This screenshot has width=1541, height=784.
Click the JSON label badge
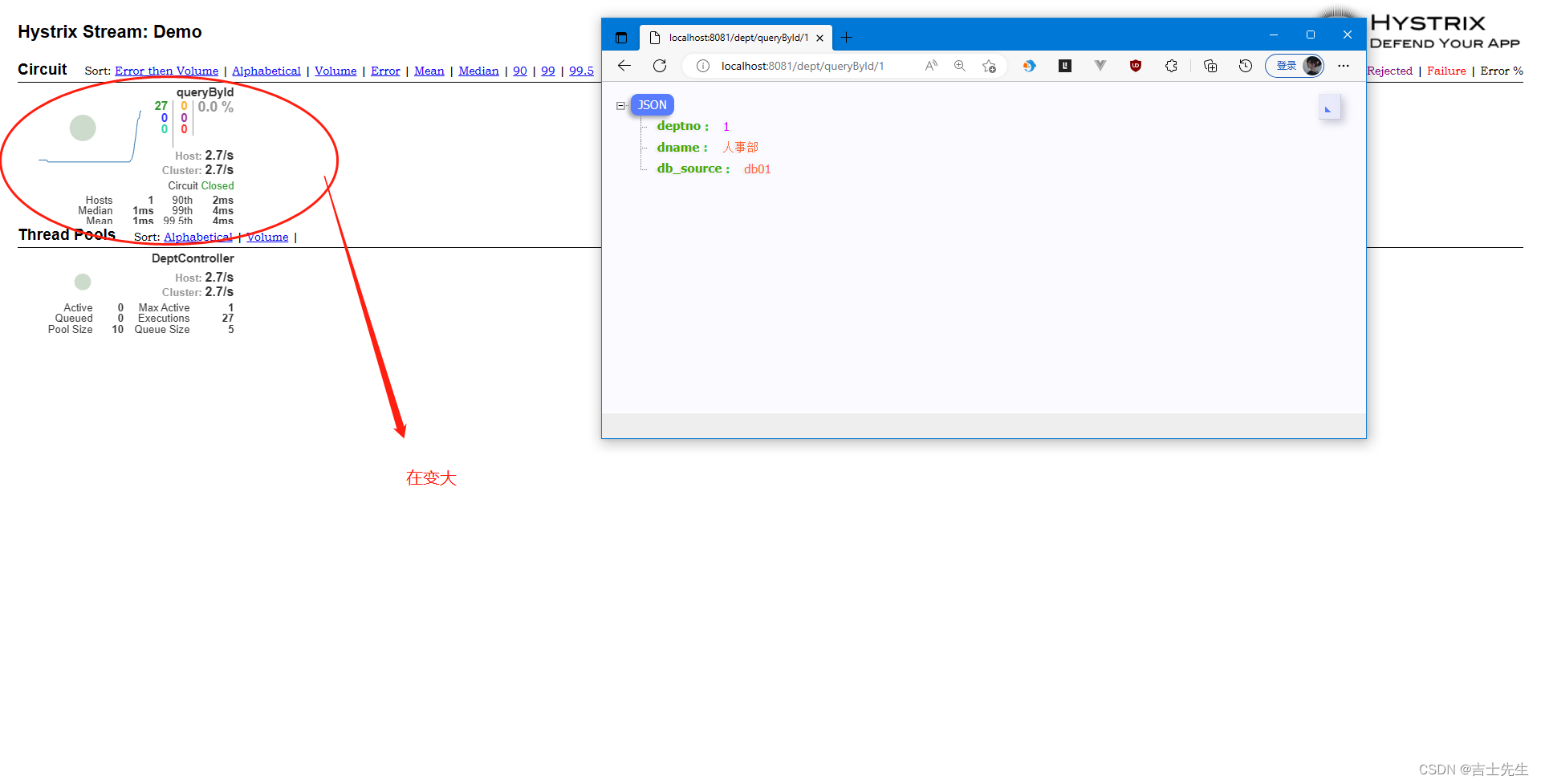(x=652, y=105)
